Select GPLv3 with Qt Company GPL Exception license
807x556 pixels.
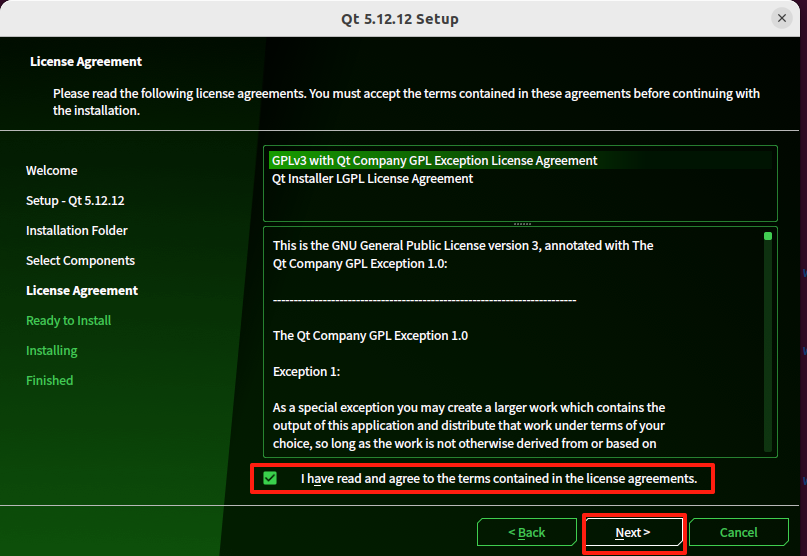point(434,160)
